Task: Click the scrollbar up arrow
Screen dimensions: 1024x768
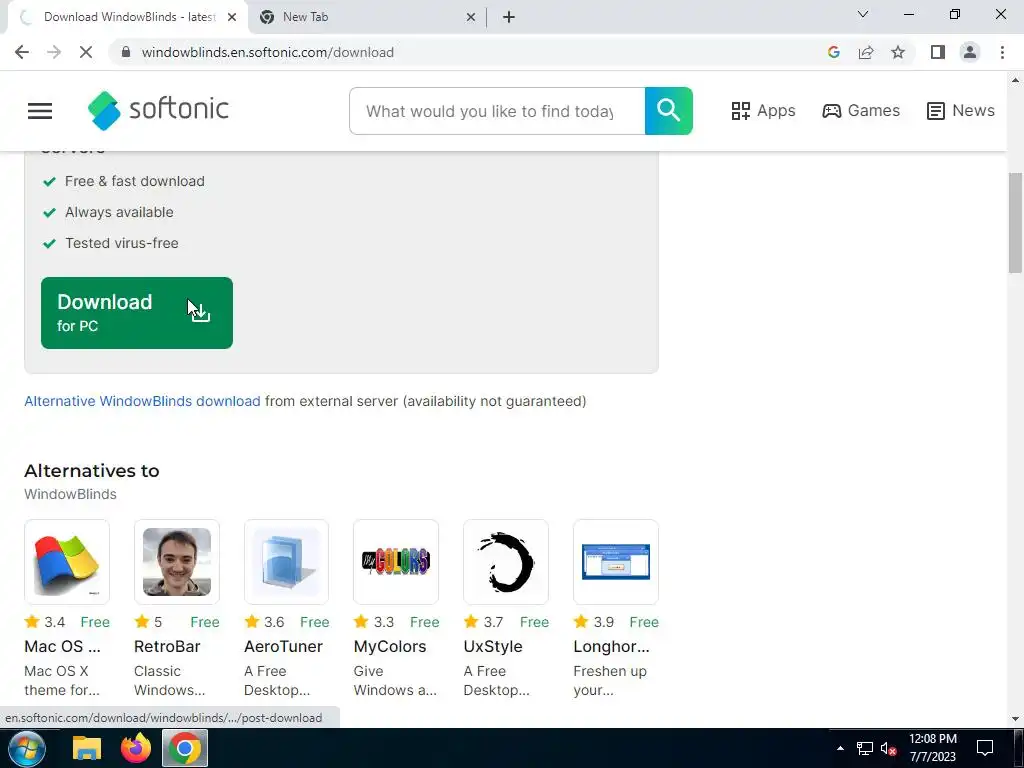Action: 1015,80
